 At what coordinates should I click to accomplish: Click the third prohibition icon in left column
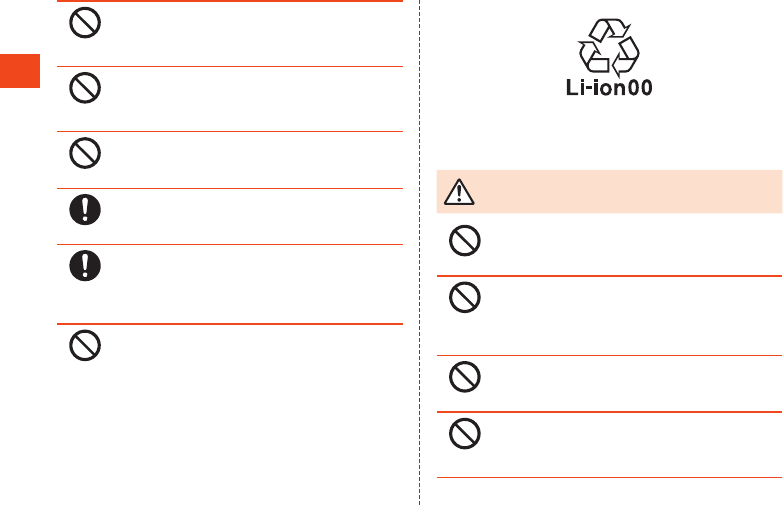click(x=85, y=152)
